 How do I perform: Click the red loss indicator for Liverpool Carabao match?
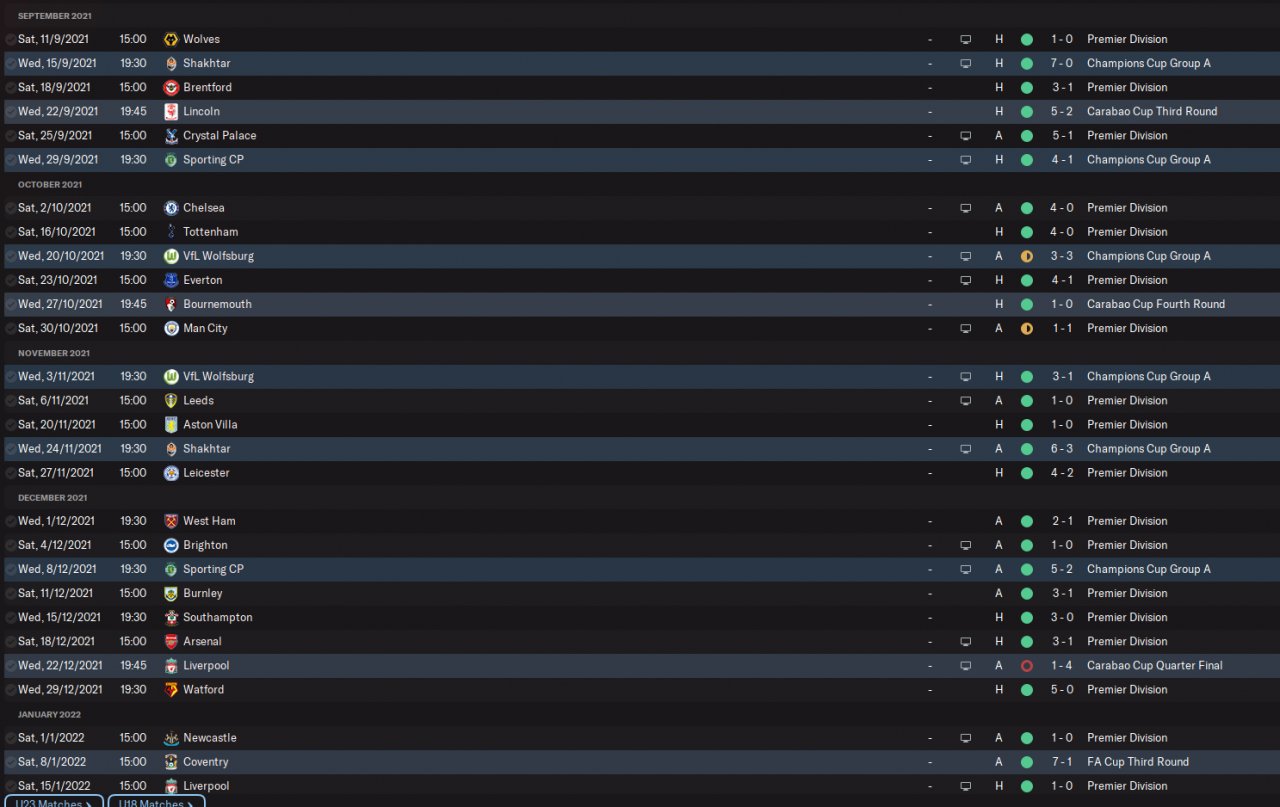tap(1026, 666)
